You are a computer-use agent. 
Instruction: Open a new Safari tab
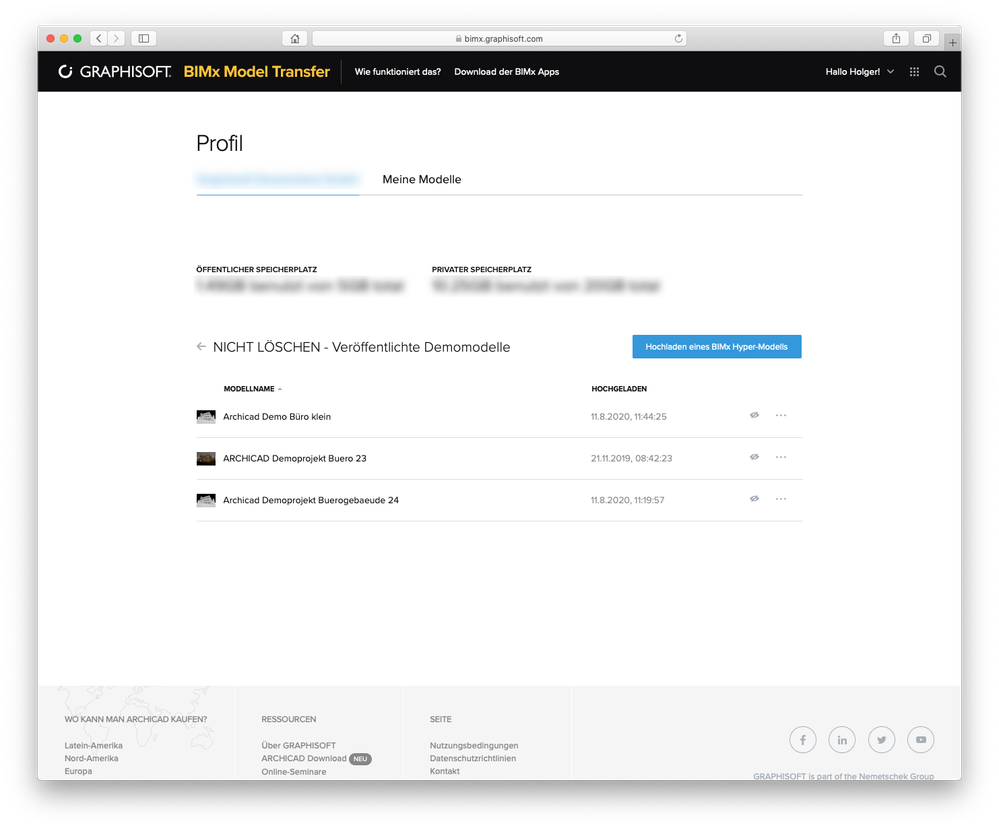click(952, 42)
